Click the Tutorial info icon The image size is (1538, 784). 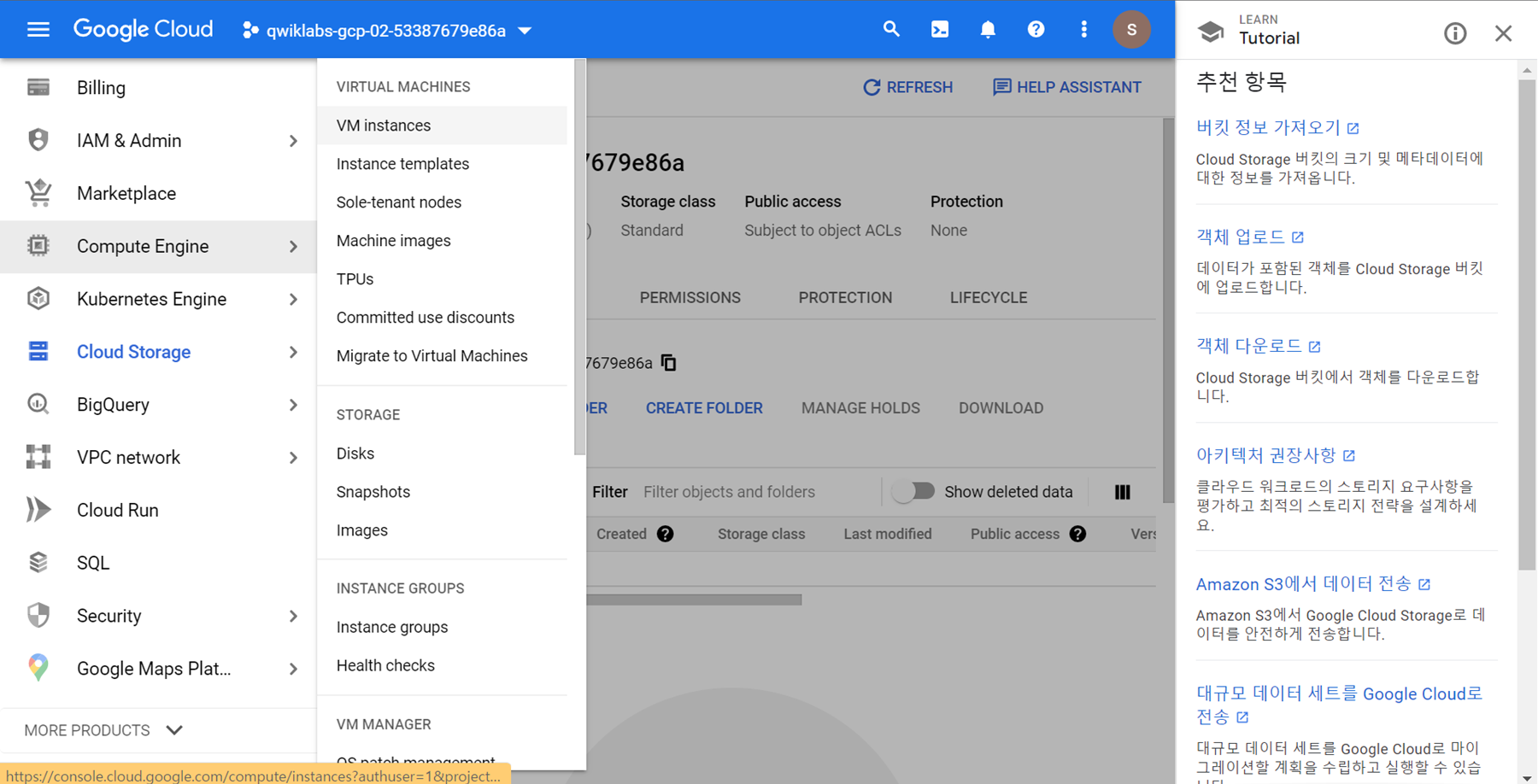coord(1455,33)
